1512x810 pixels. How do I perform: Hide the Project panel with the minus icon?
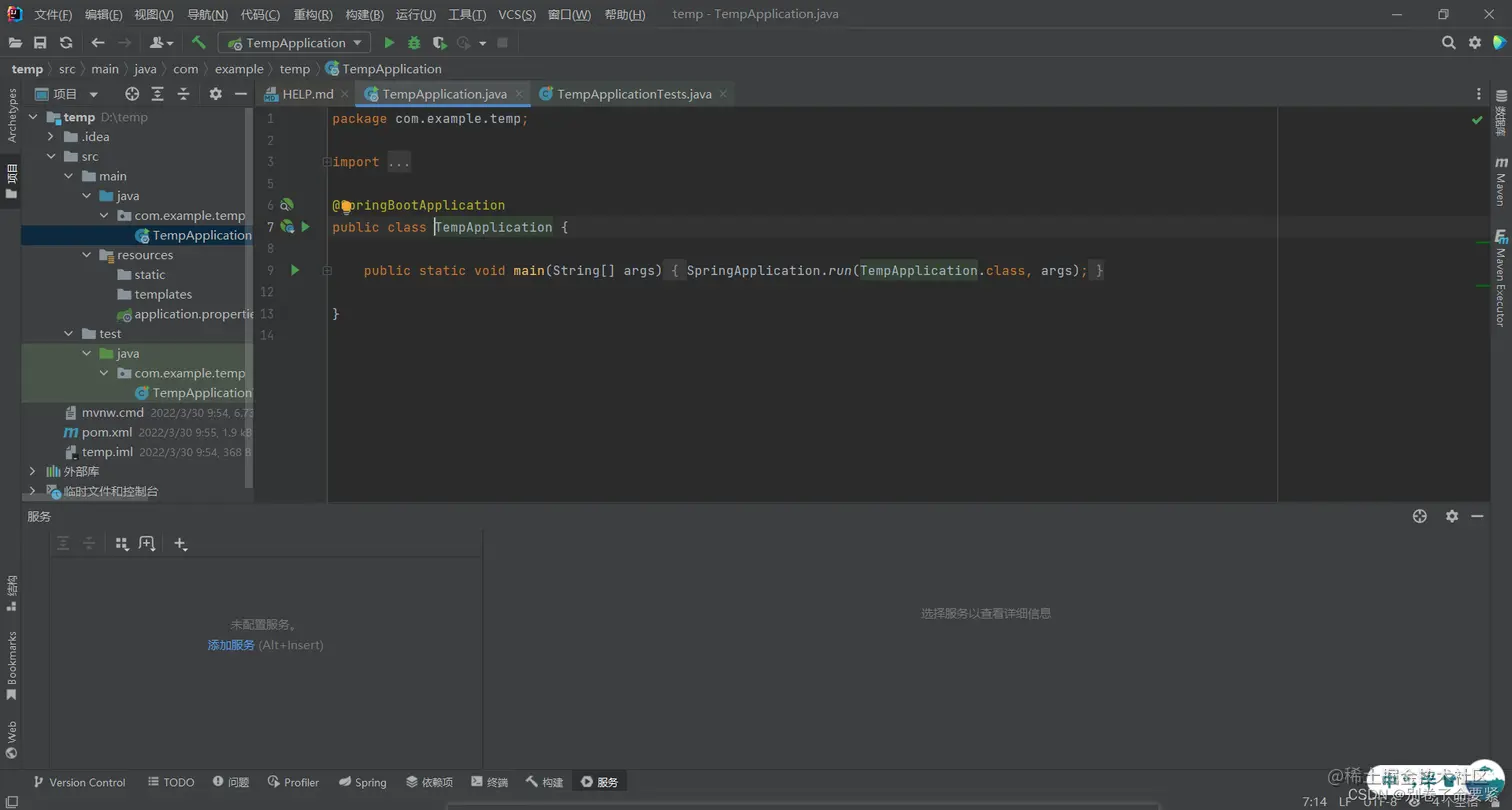tap(241, 94)
